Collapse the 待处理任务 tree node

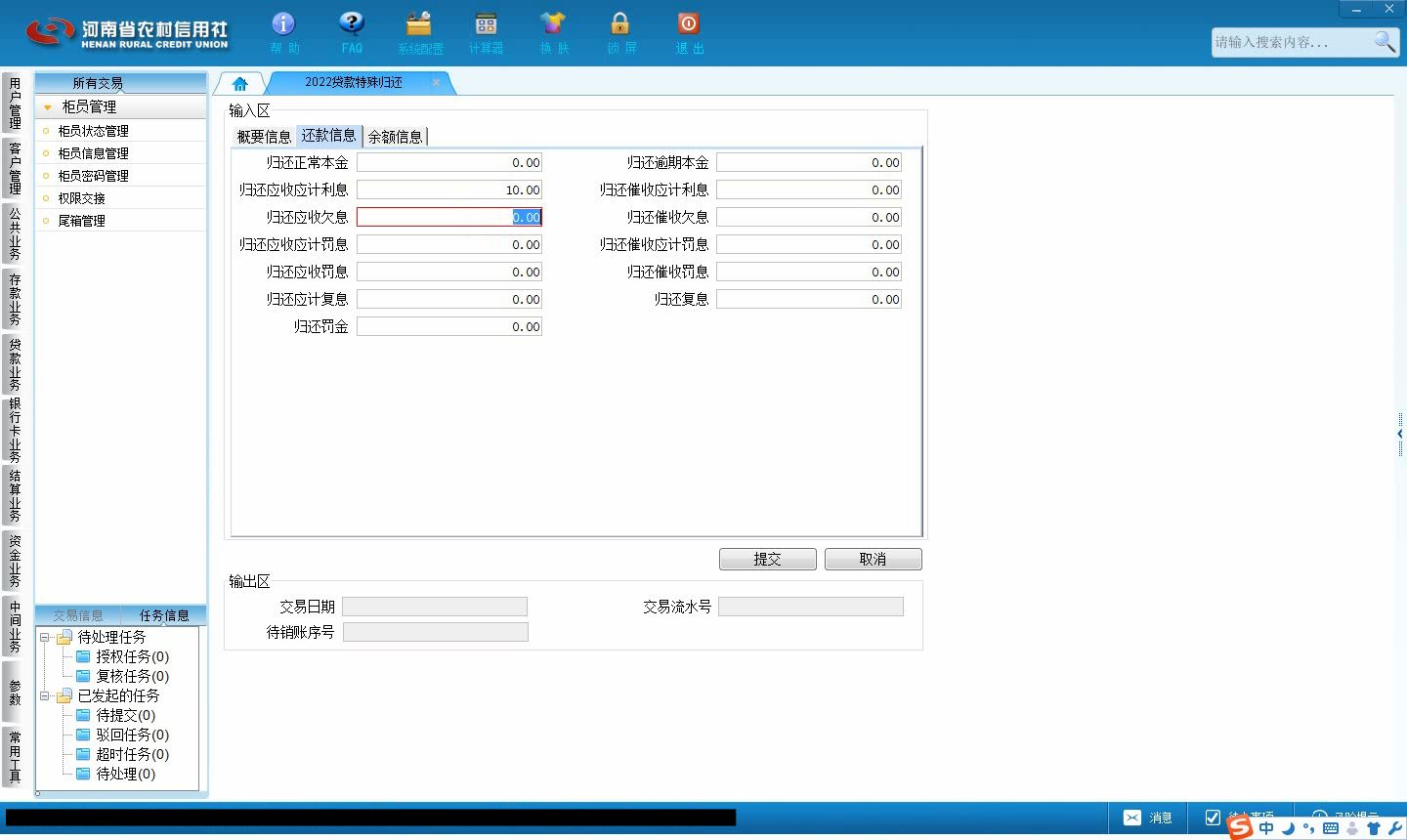tap(45, 637)
